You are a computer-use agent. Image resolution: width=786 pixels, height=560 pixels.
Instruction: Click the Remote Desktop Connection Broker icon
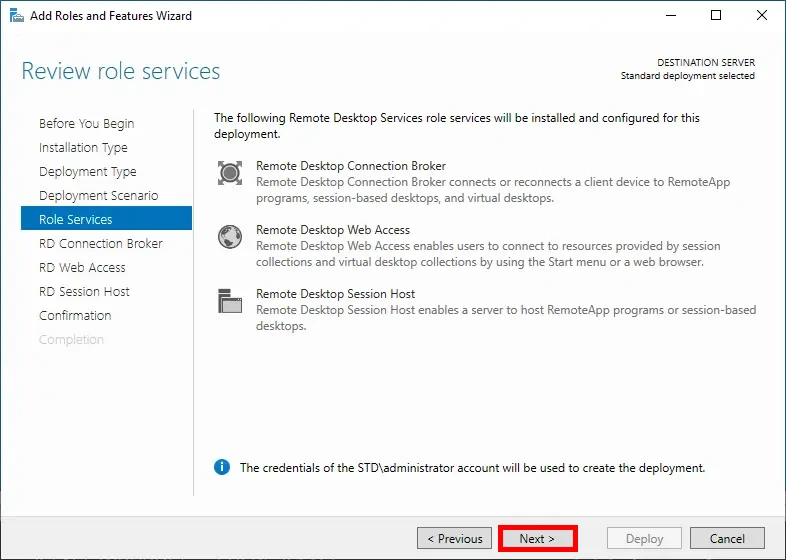(230, 173)
